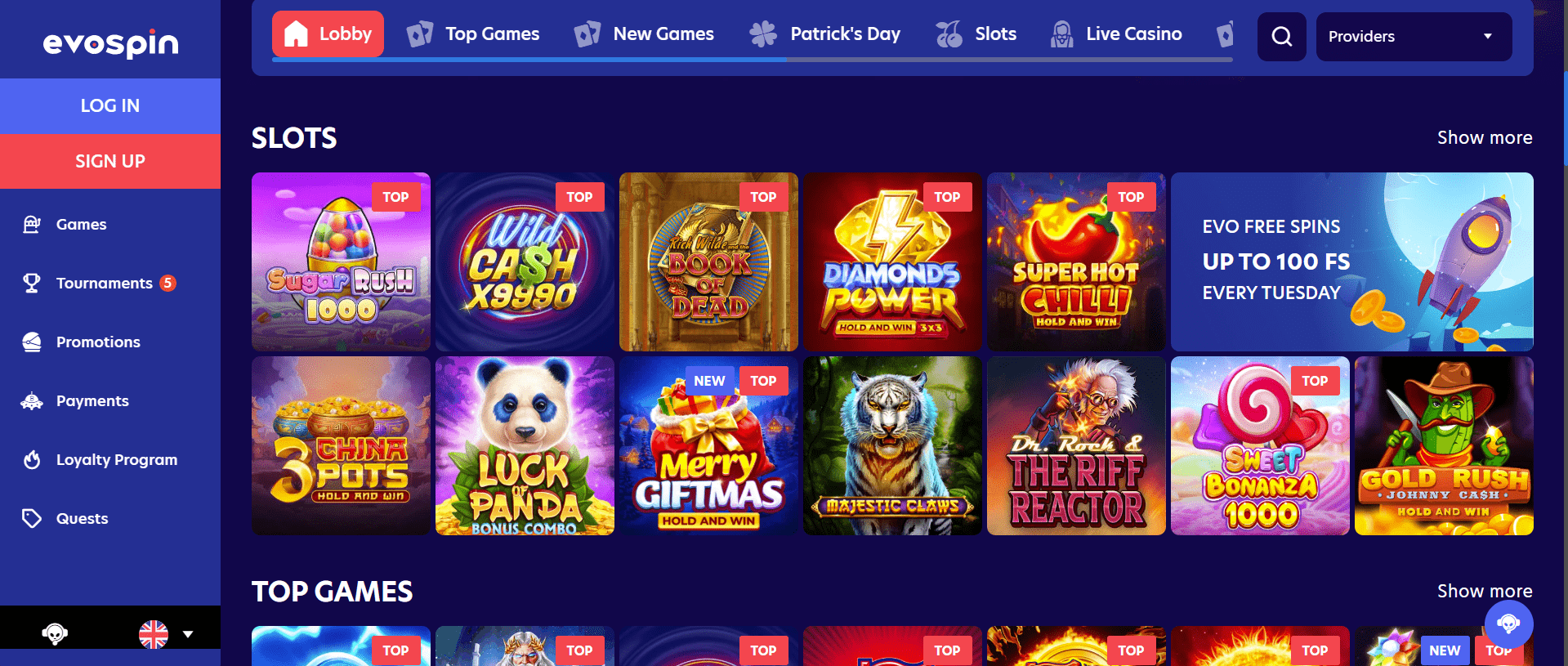
Task: Click the arrow beside the language flag
Action: coord(188,634)
